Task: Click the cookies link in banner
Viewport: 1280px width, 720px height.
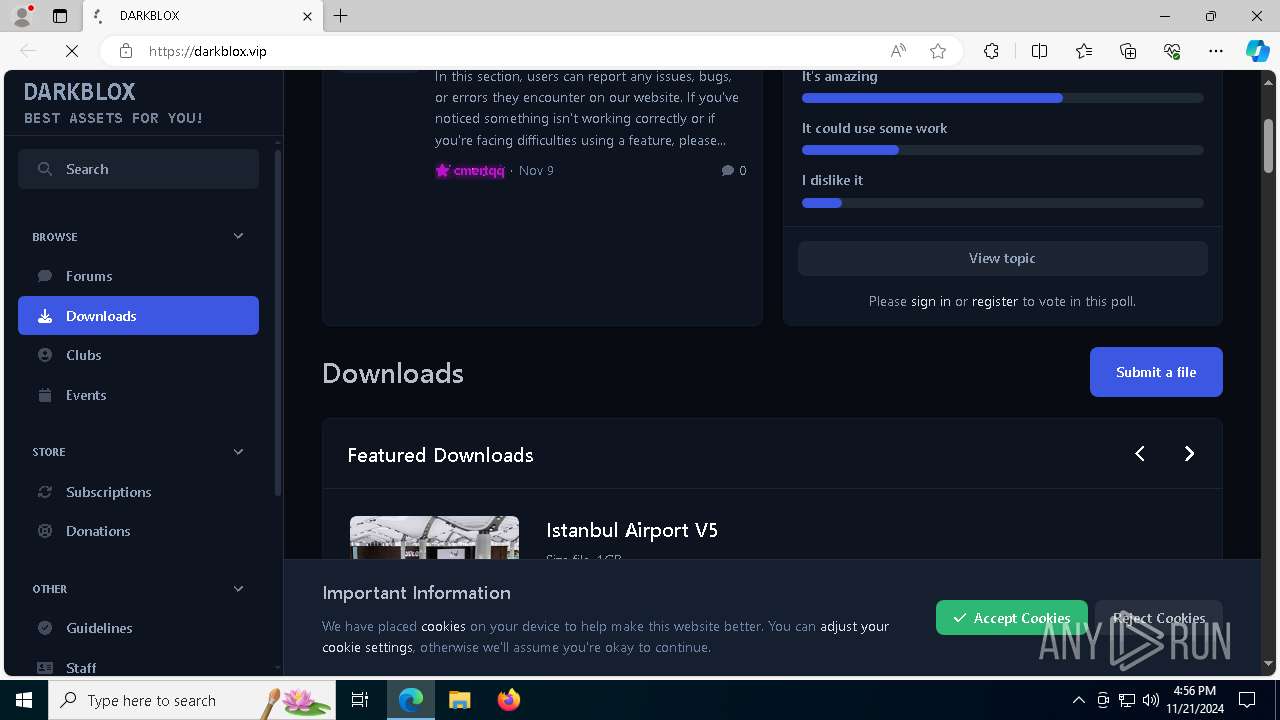Action: 443,626
